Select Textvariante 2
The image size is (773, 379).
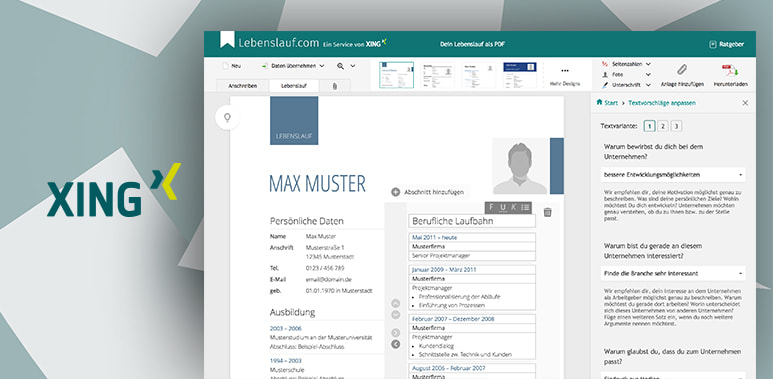coord(663,126)
